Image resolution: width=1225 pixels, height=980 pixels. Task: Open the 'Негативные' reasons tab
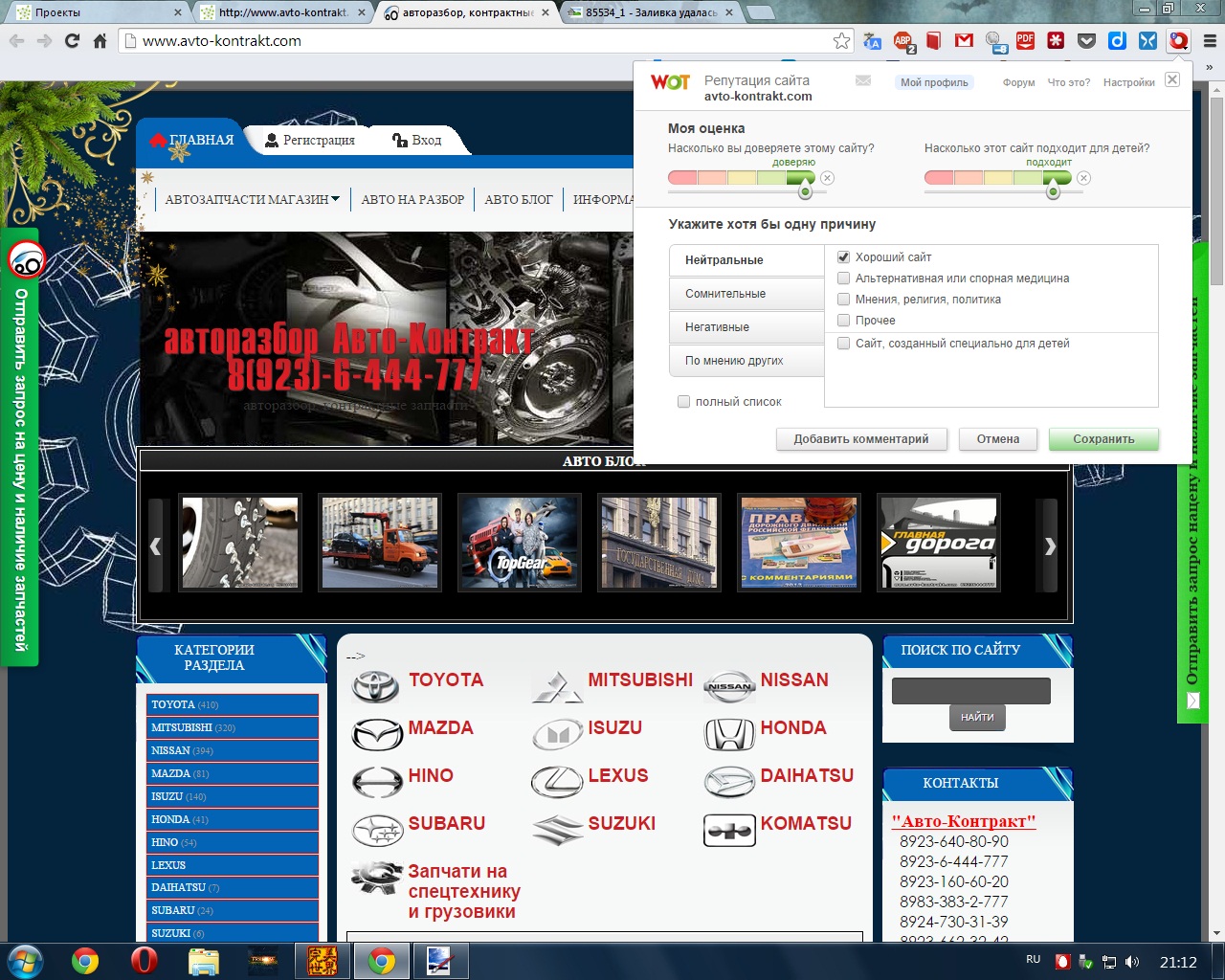pyautogui.click(x=746, y=327)
